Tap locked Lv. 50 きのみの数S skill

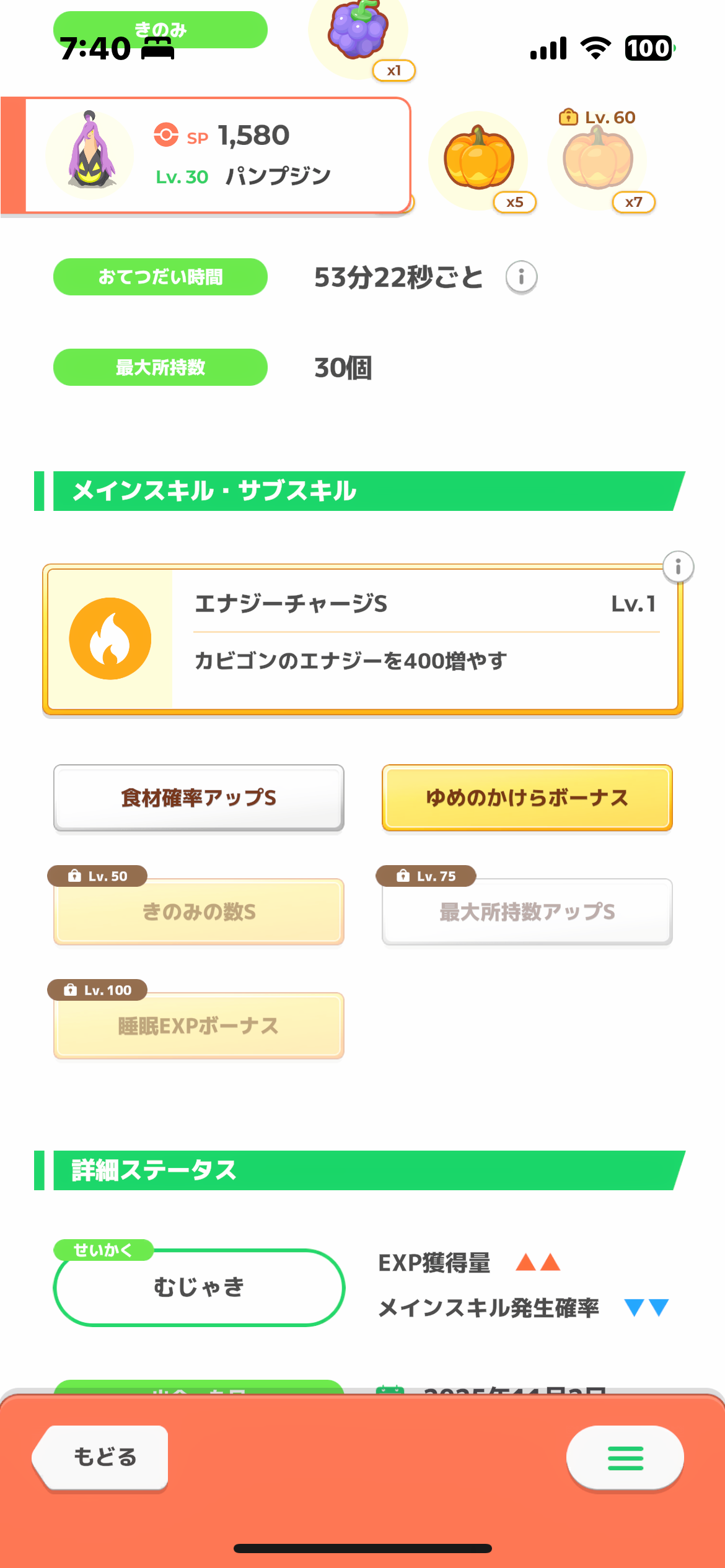tap(199, 912)
